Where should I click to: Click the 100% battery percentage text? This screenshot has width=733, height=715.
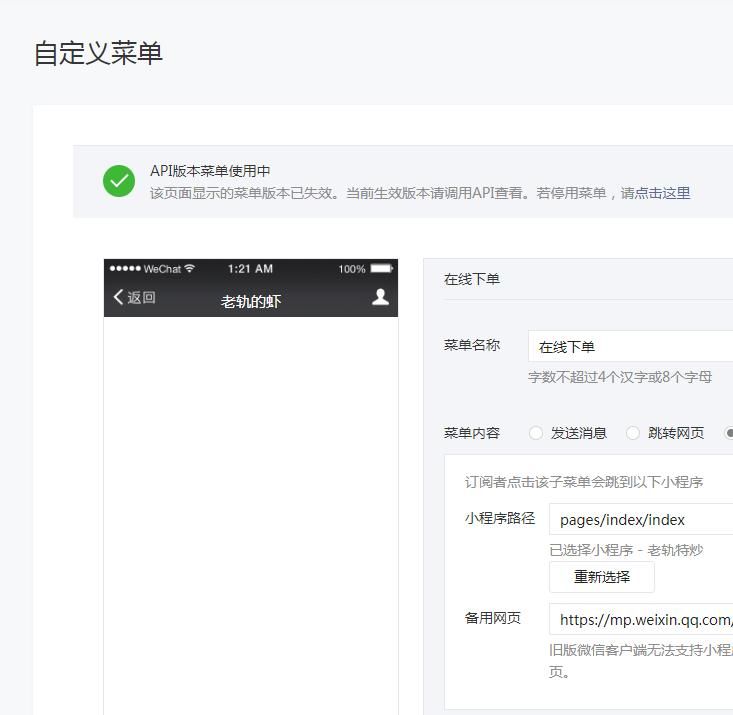point(352,269)
